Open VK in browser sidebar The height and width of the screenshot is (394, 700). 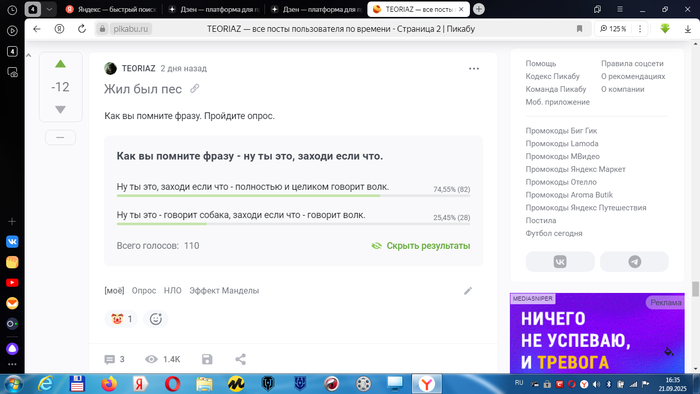click(x=12, y=242)
